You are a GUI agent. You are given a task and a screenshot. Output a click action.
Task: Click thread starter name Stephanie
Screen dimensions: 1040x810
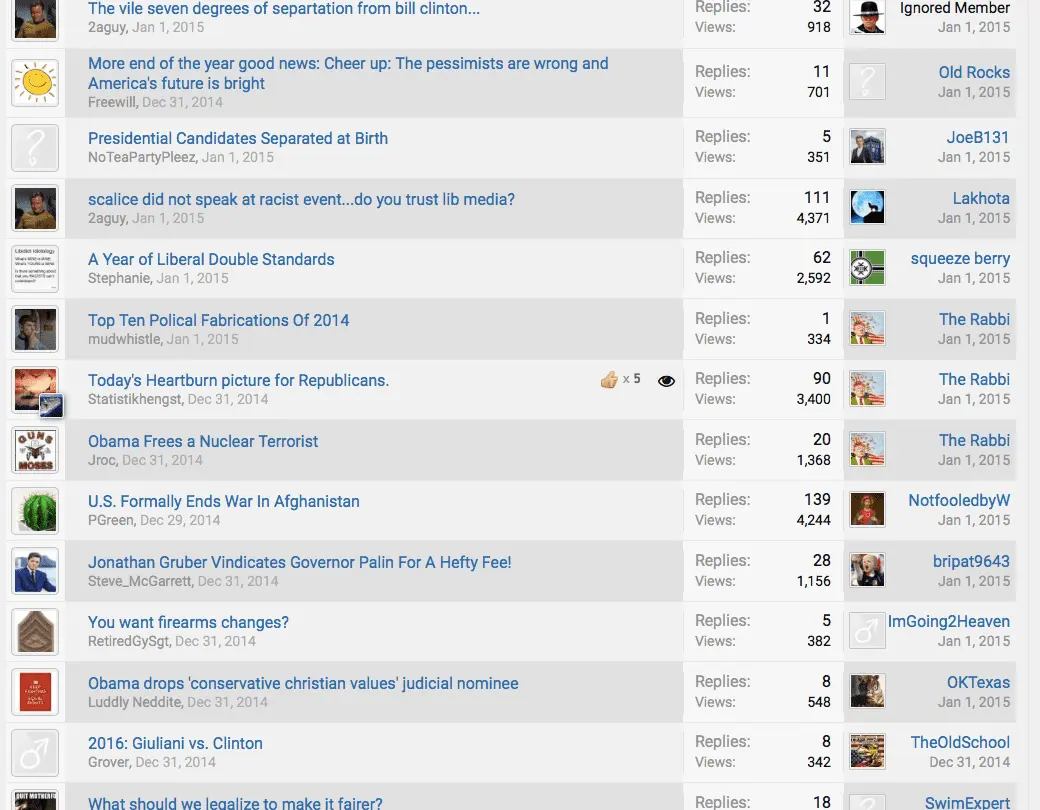point(119,278)
